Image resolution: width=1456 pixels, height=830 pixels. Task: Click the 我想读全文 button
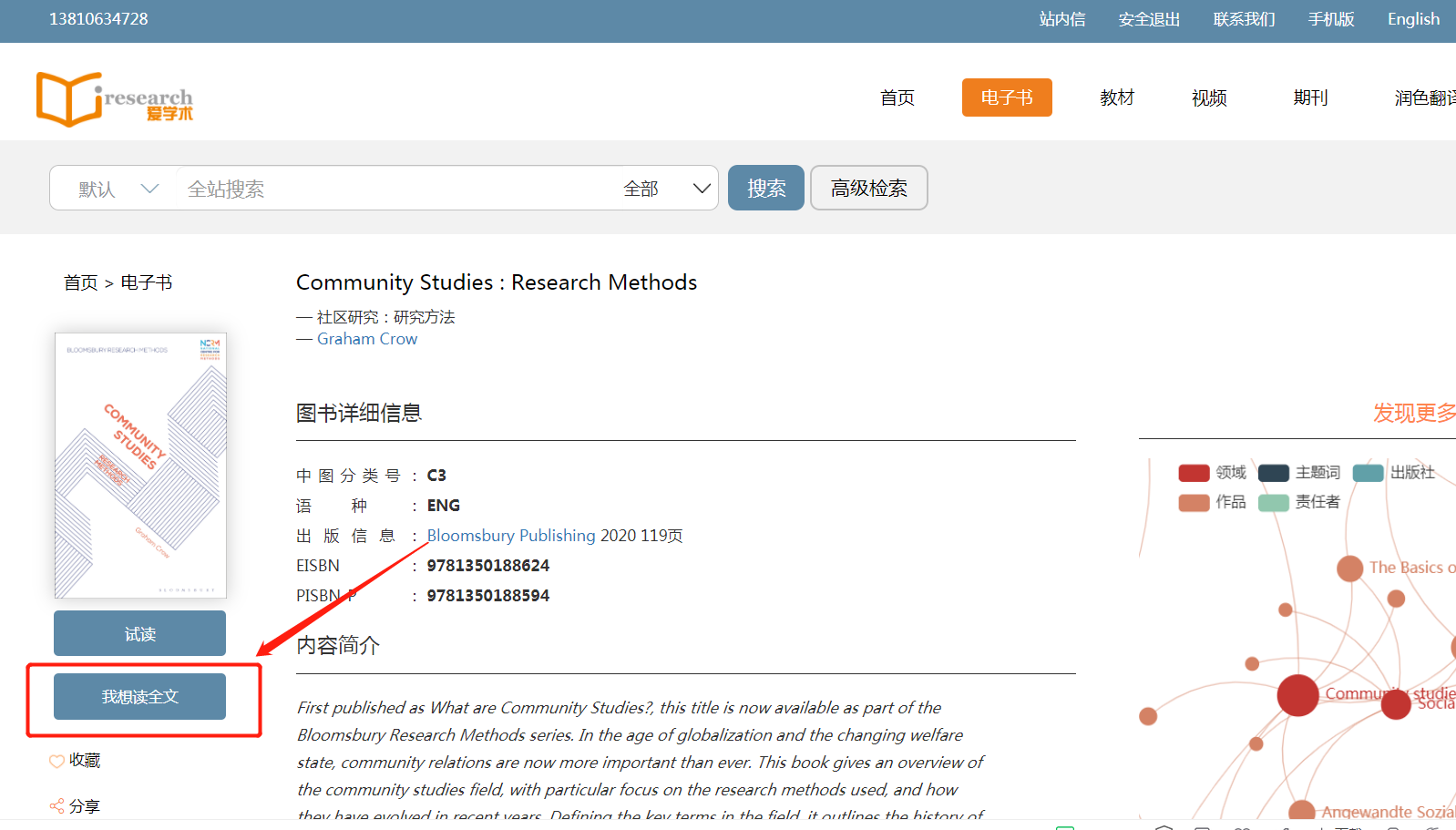[x=139, y=697]
